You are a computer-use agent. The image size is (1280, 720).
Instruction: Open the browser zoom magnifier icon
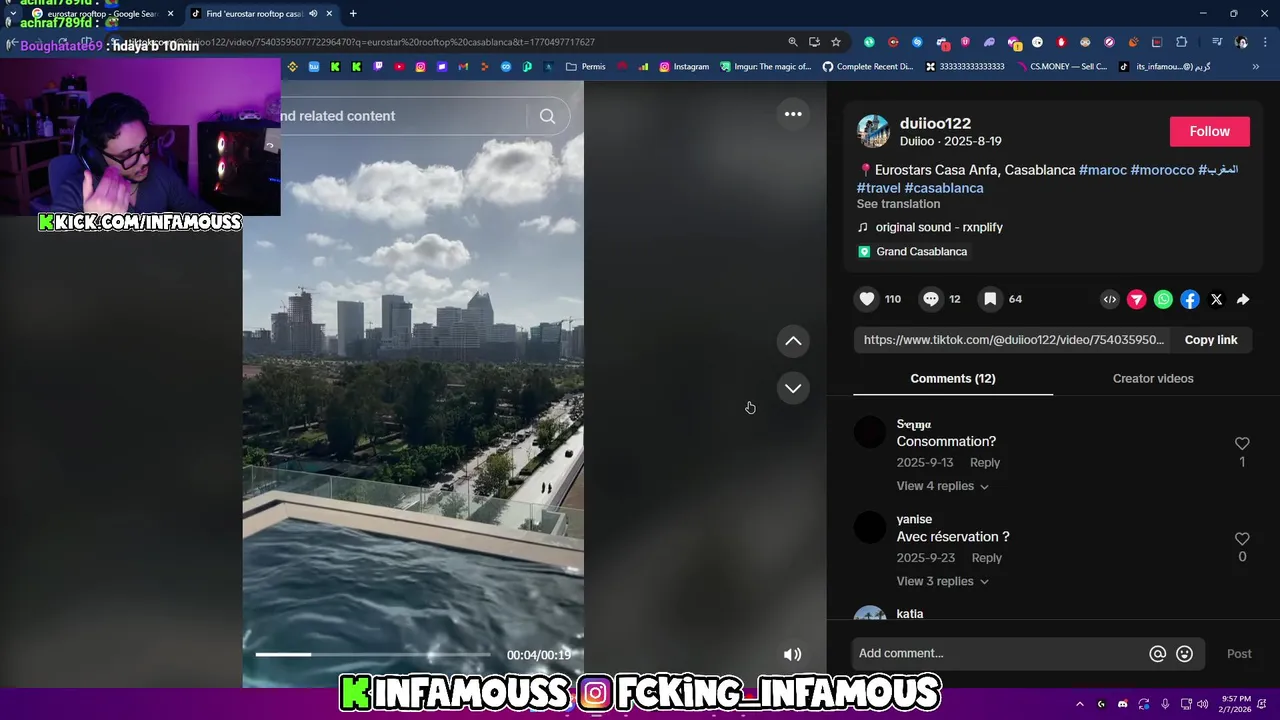(793, 42)
